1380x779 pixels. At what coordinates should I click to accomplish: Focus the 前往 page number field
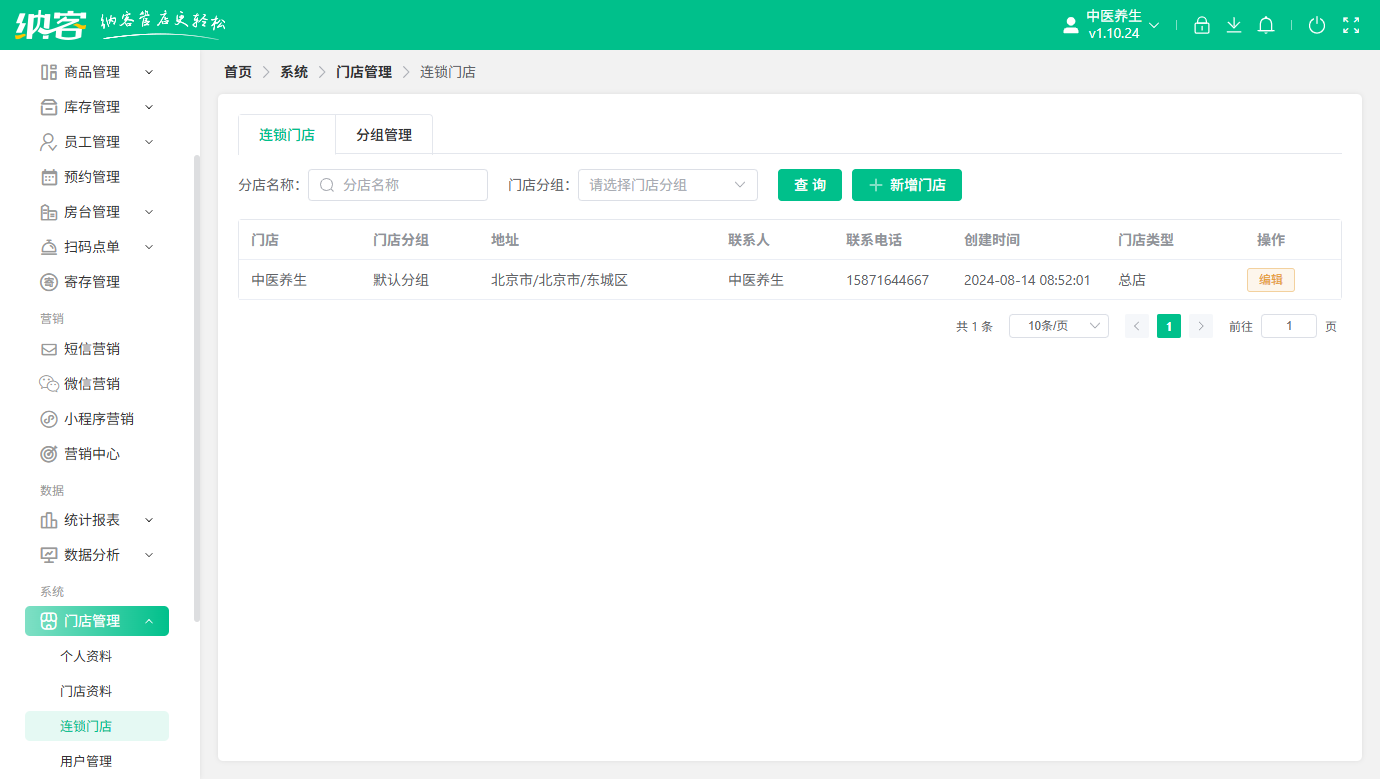(1289, 326)
